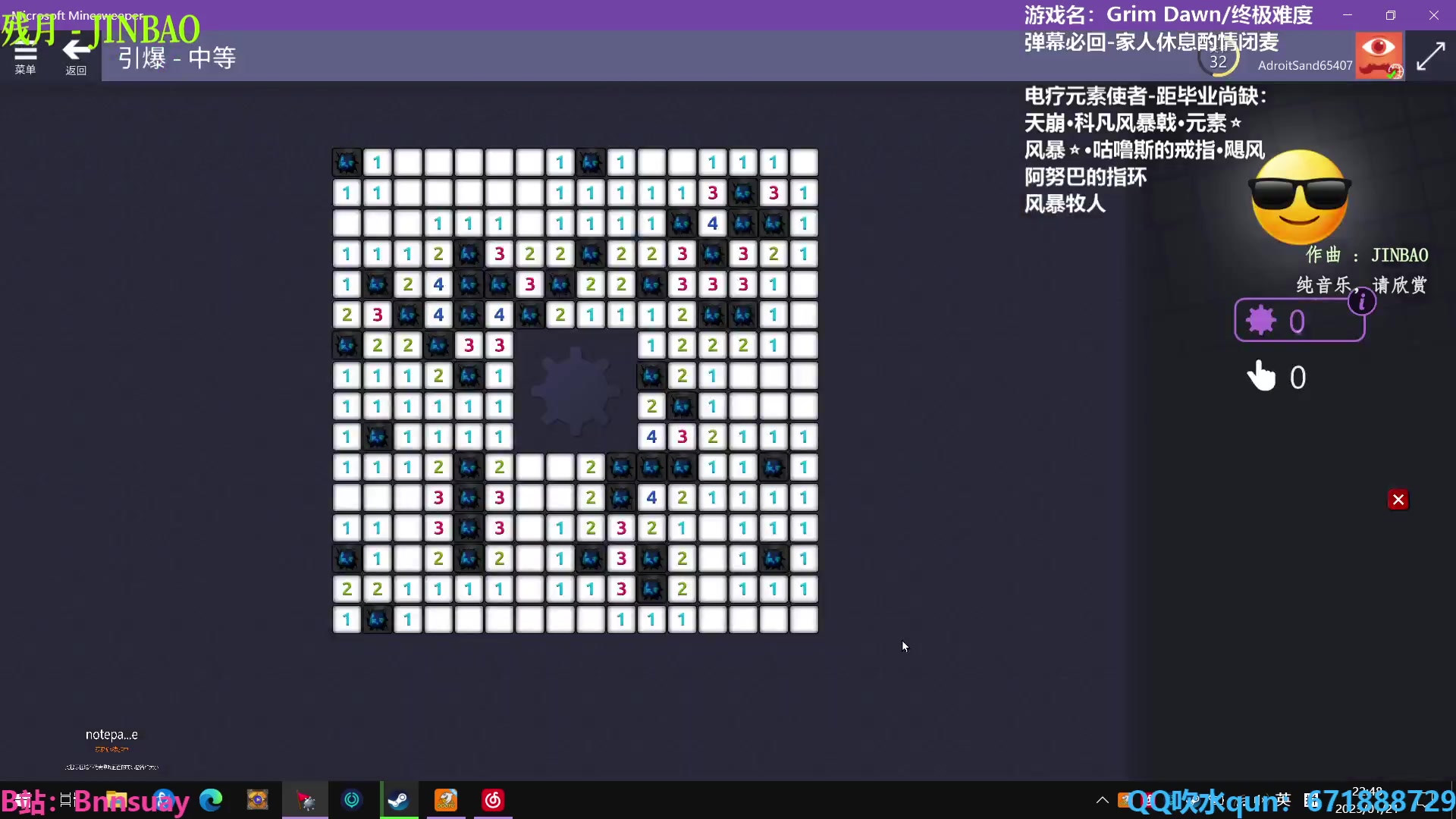Open the orange Douyu app in taskbar
The width and height of the screenshot is (1456, 819).
[446, 800]
